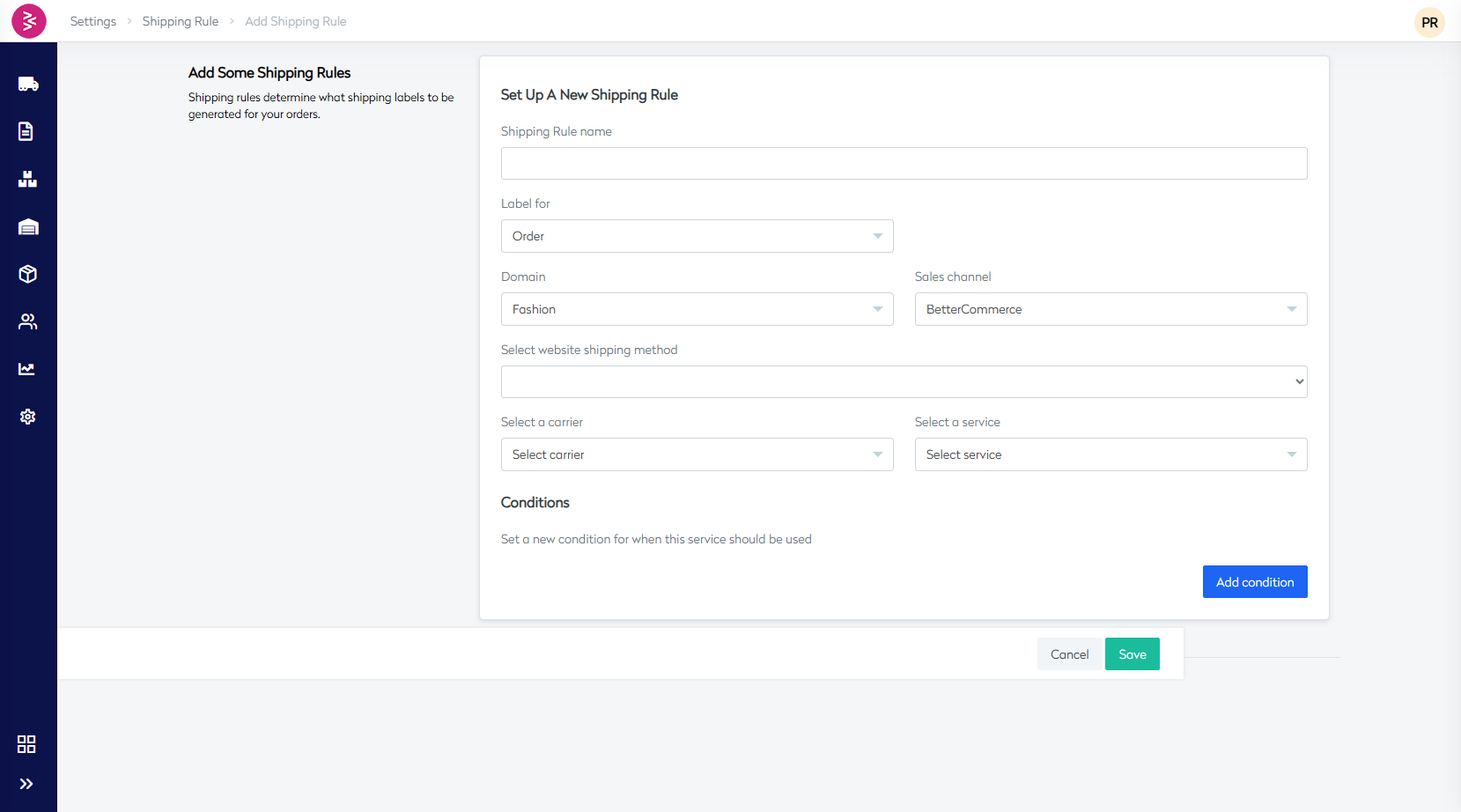Click the Add condition button

tap(1254, 582)
